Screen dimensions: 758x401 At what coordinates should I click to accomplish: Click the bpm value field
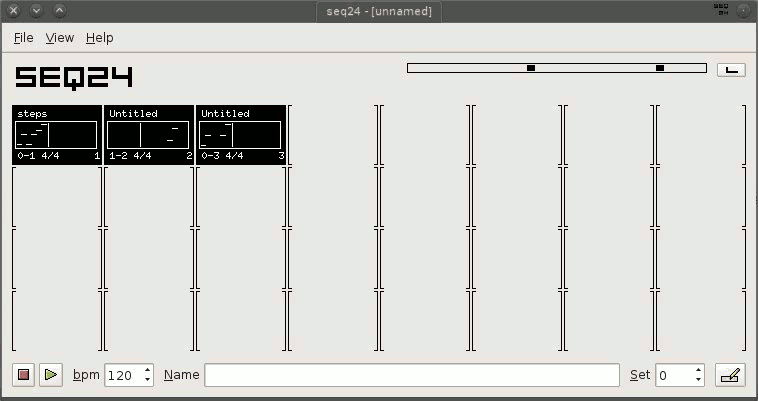point(122,375)
